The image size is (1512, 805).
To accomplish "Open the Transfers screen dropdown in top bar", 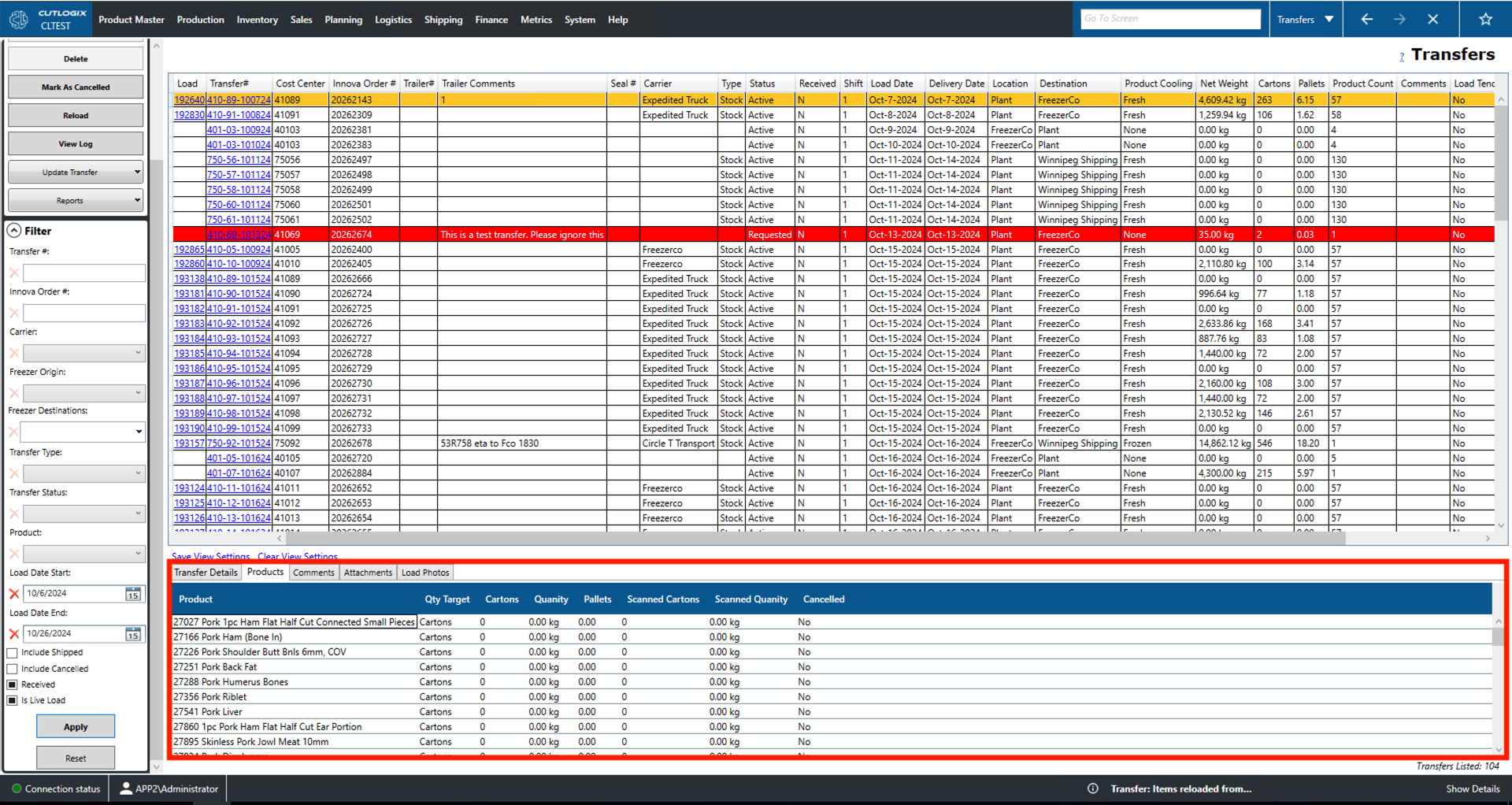I will coord(1329,17).
